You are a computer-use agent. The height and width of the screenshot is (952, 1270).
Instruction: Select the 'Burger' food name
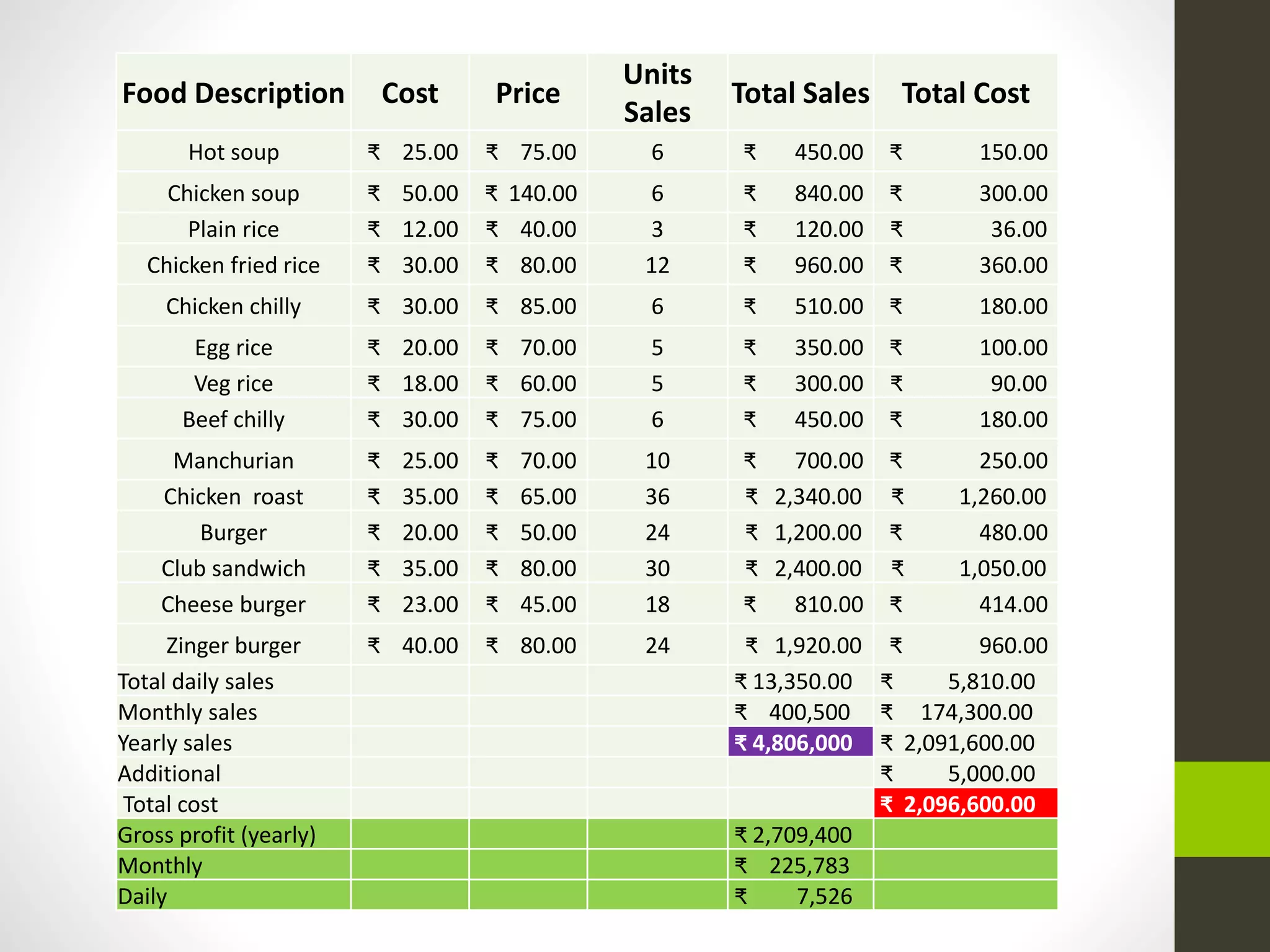[234, 533]
